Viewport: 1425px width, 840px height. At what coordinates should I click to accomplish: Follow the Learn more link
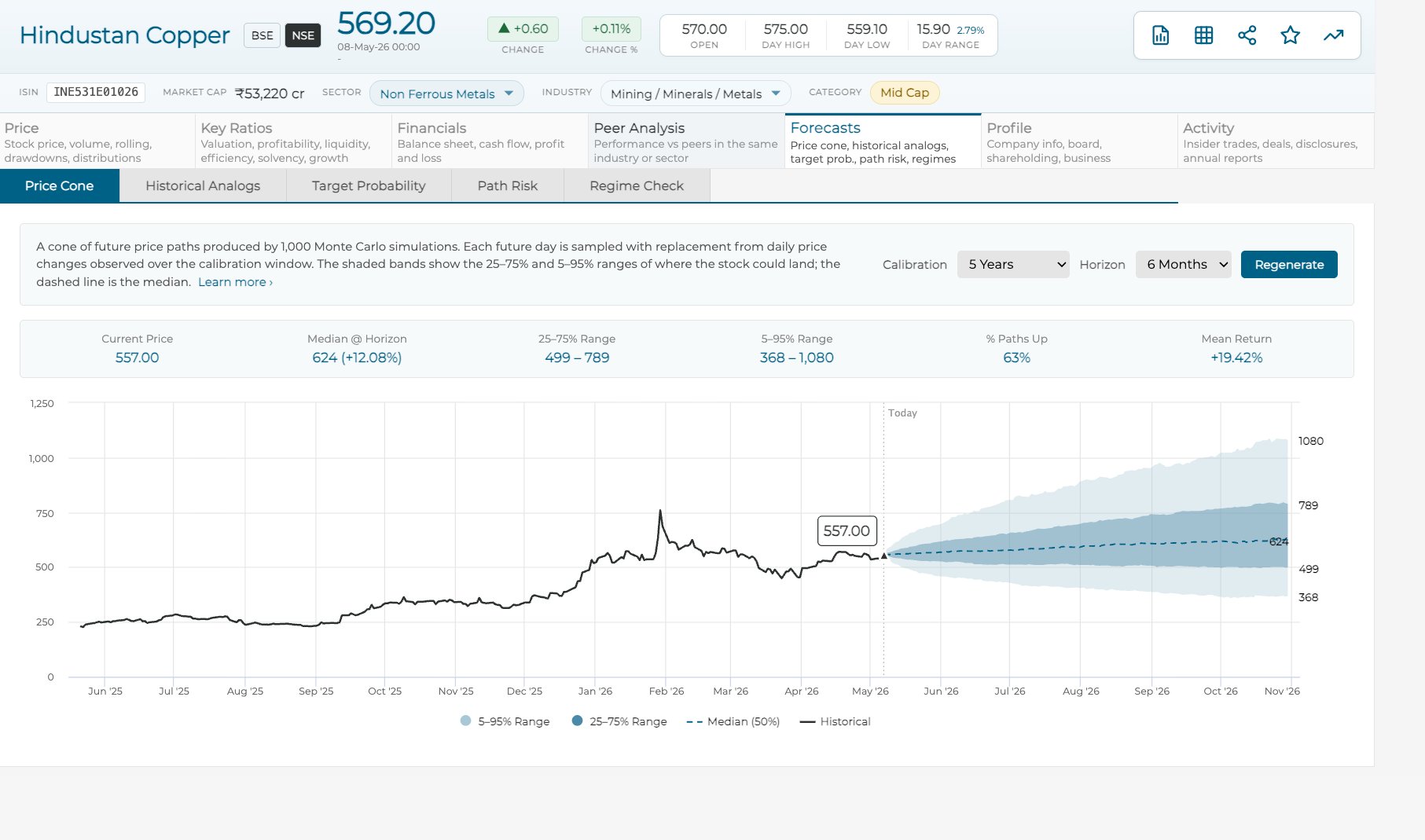click(x=235, y=282)
